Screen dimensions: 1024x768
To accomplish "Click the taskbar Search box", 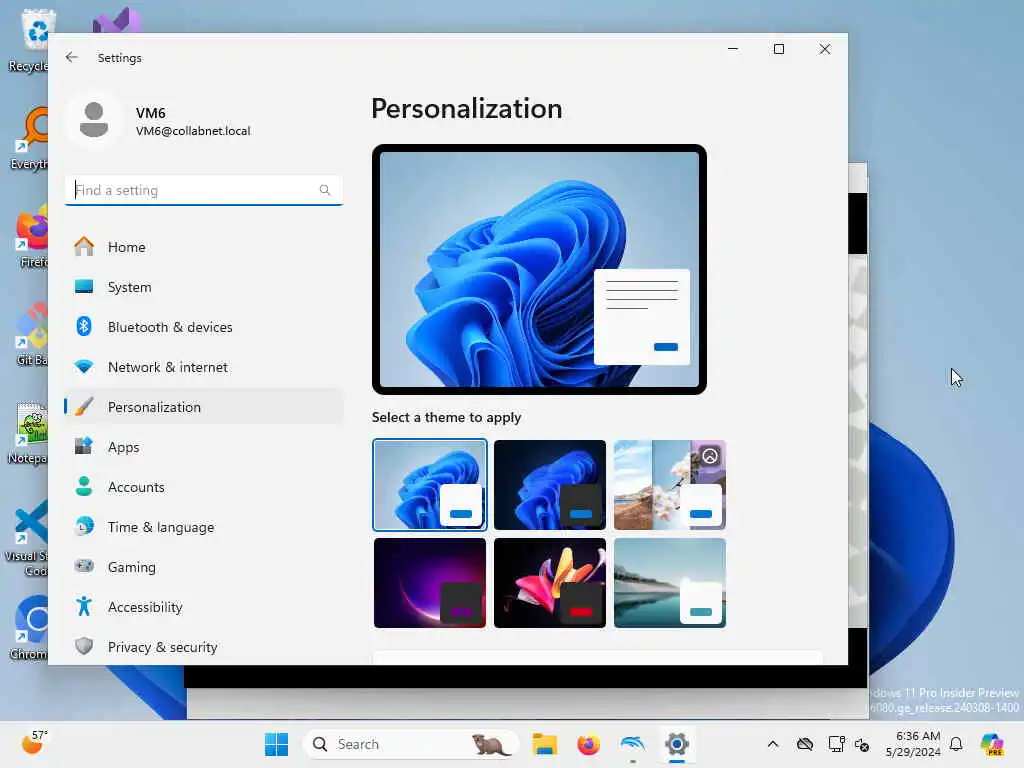I will pyautogui.click(x=411, y=744).
